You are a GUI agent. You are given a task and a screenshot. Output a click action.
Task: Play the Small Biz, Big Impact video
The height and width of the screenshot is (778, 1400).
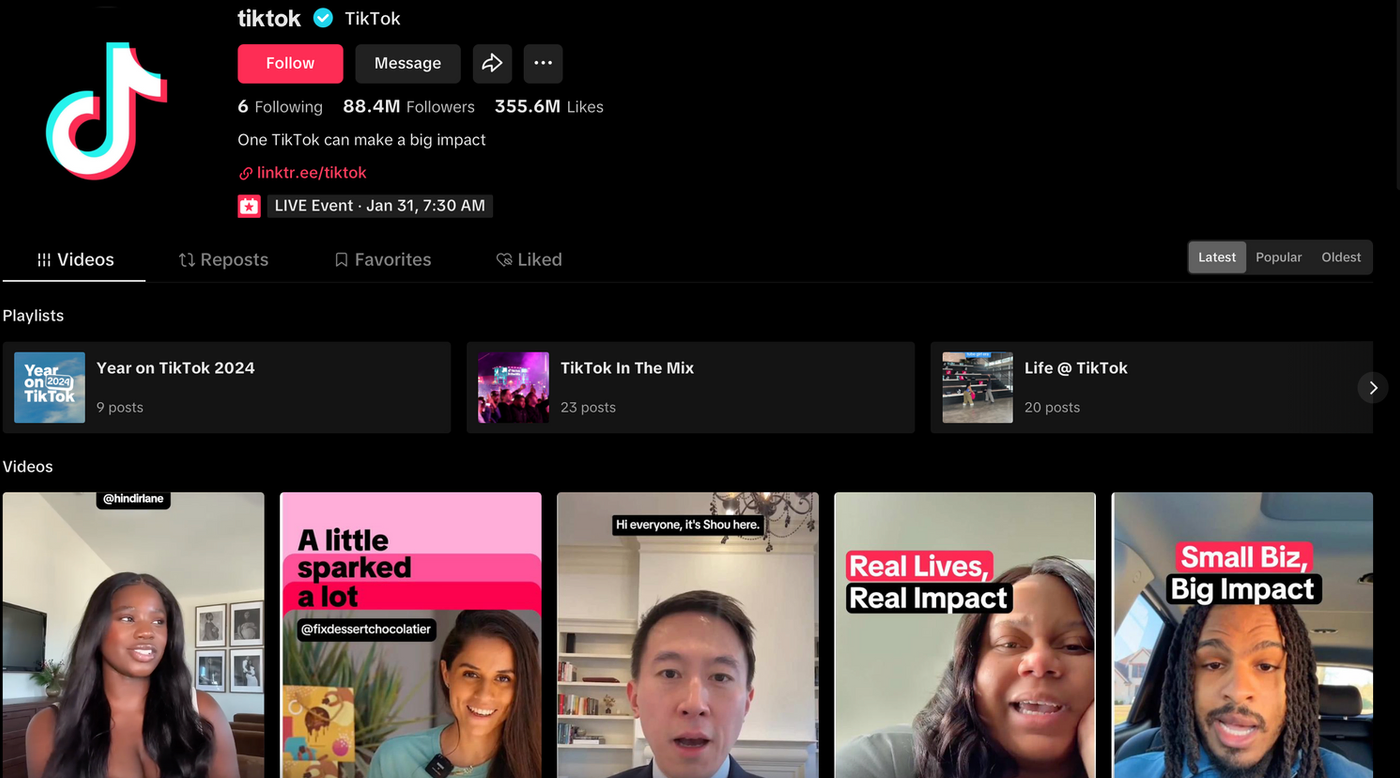1243,635
